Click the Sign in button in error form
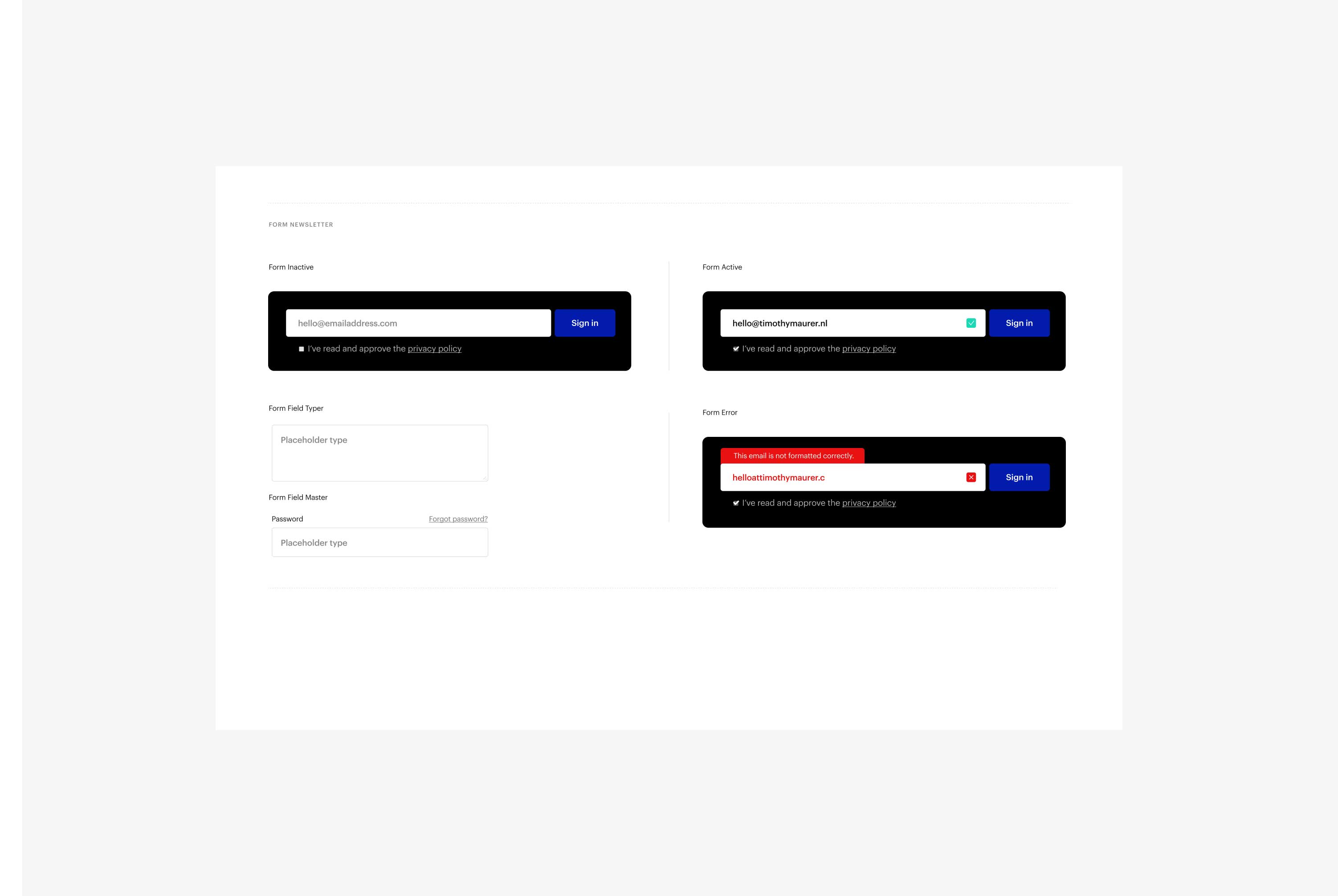 pyautogui.click(x=1019, y=477)
